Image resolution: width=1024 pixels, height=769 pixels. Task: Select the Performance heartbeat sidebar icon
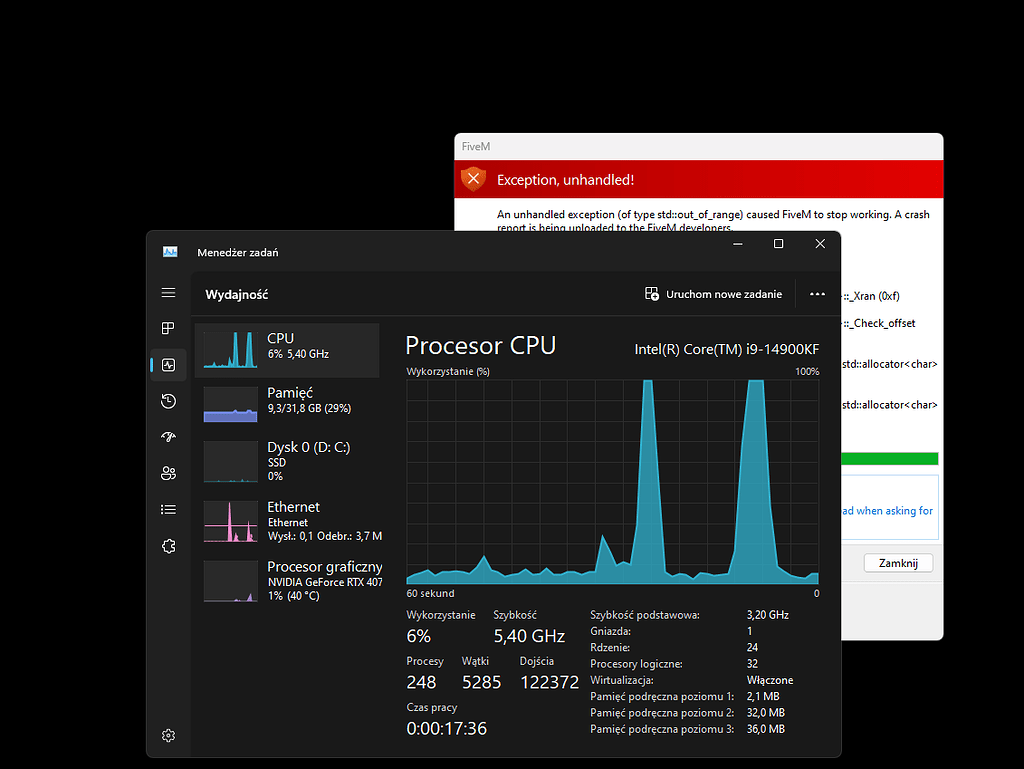tap(168, 365)
